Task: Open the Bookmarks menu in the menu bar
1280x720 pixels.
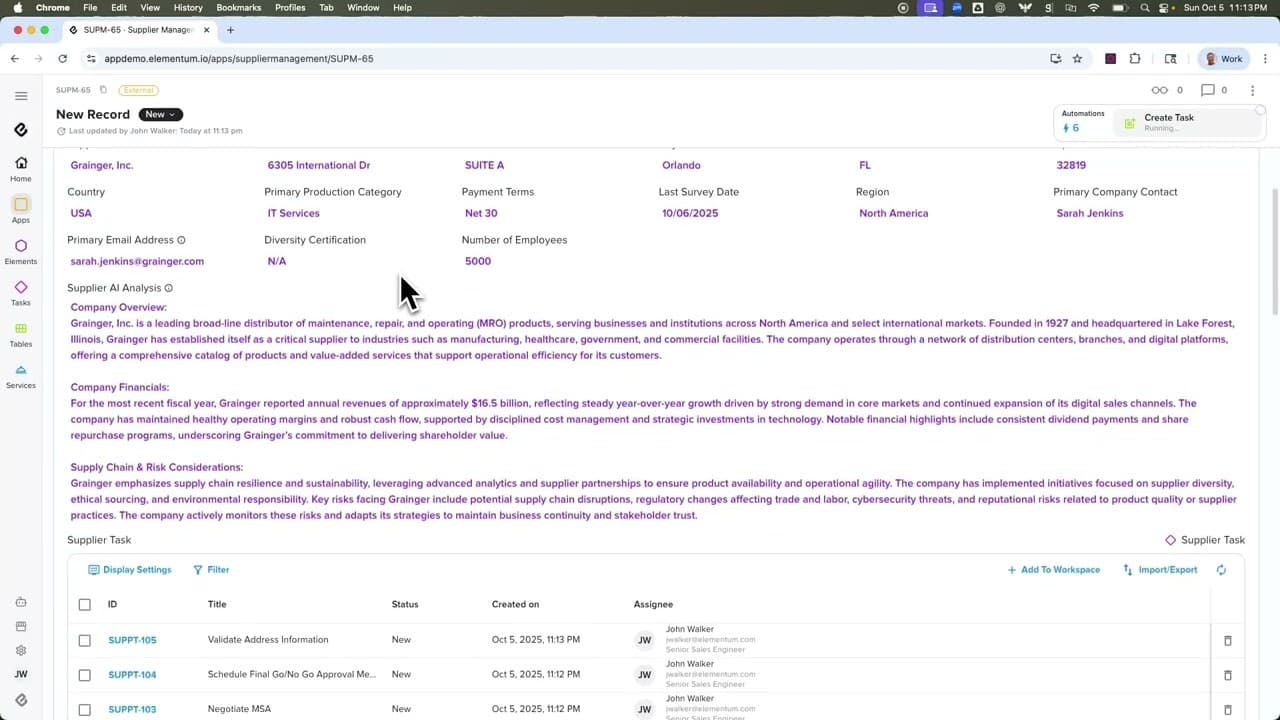Action: pos(238,8)
